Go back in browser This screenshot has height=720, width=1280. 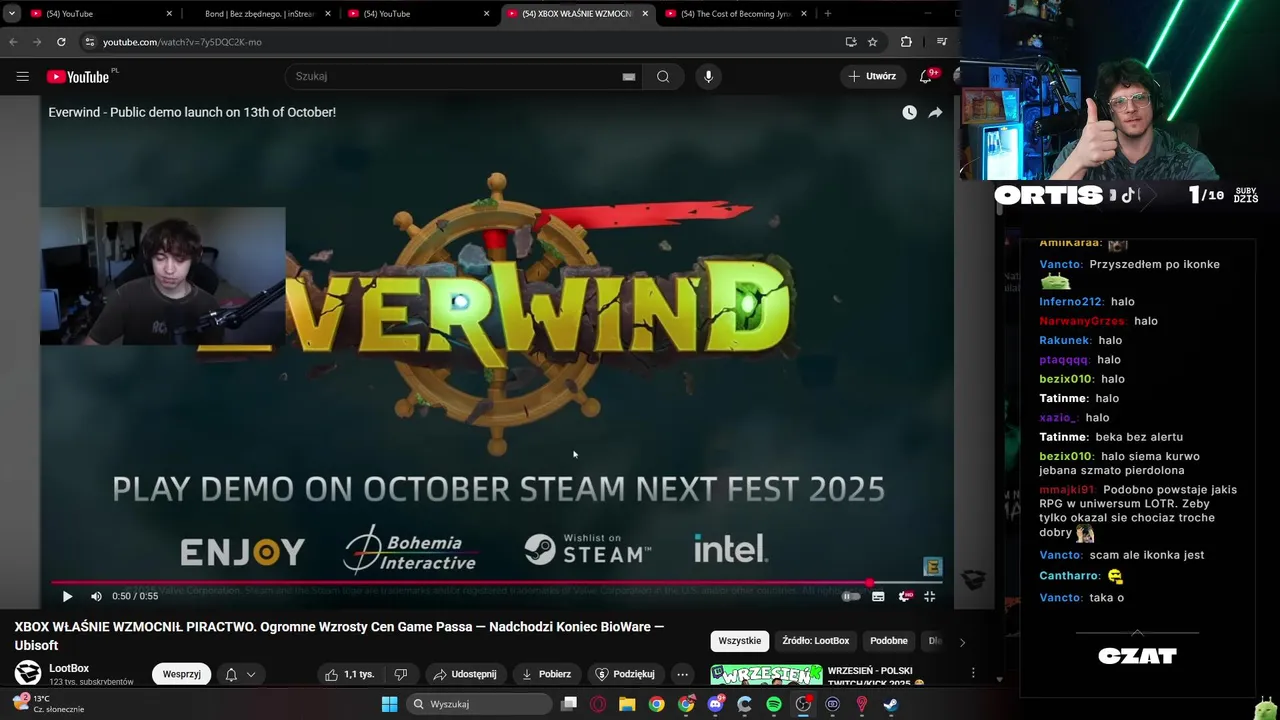coord(13,42)
